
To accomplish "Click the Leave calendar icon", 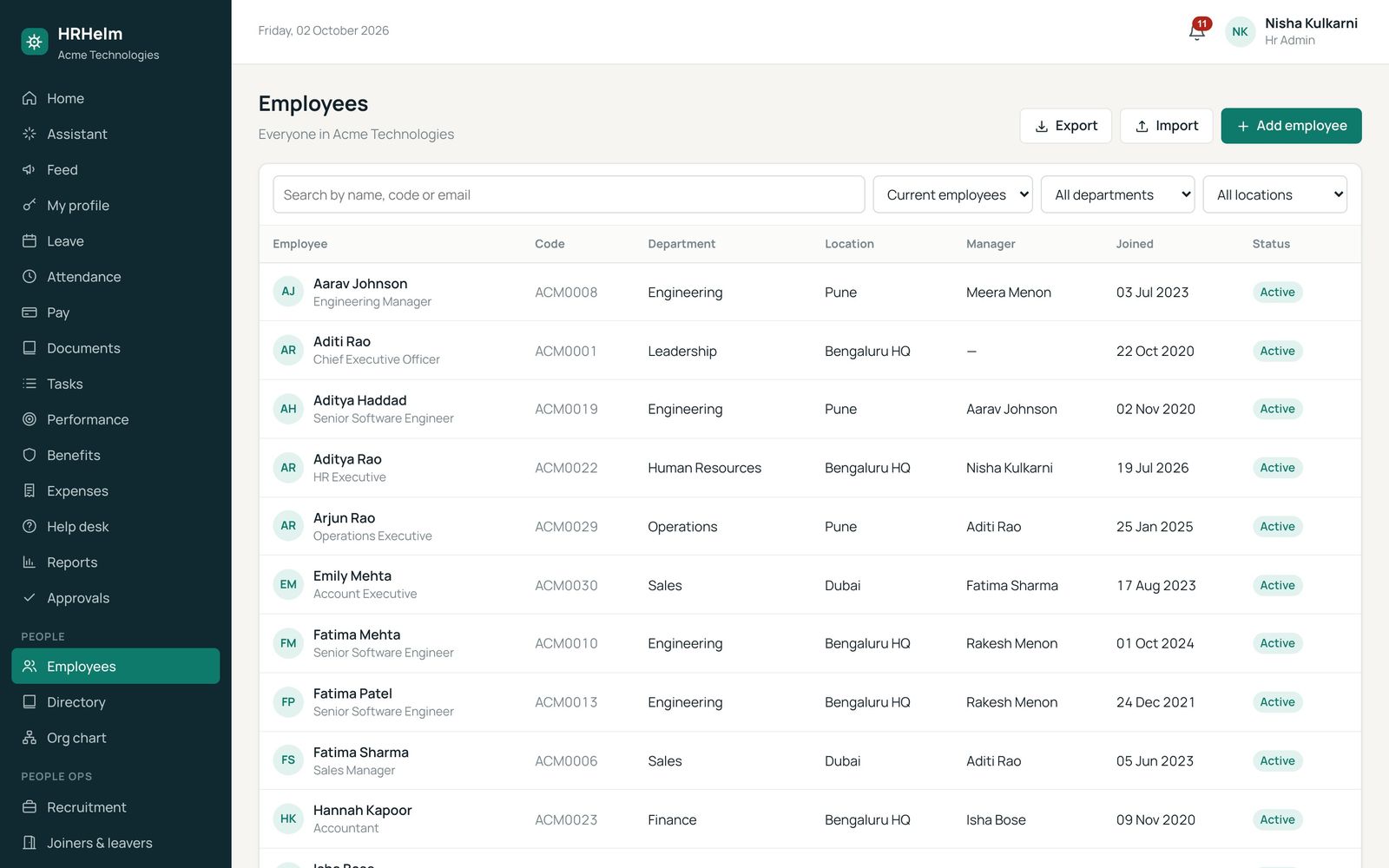I will point(30,240).
